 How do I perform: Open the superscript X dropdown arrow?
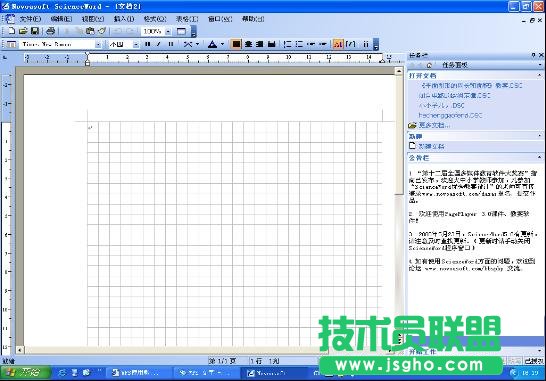pyautogui.click(x=197, y=44)
